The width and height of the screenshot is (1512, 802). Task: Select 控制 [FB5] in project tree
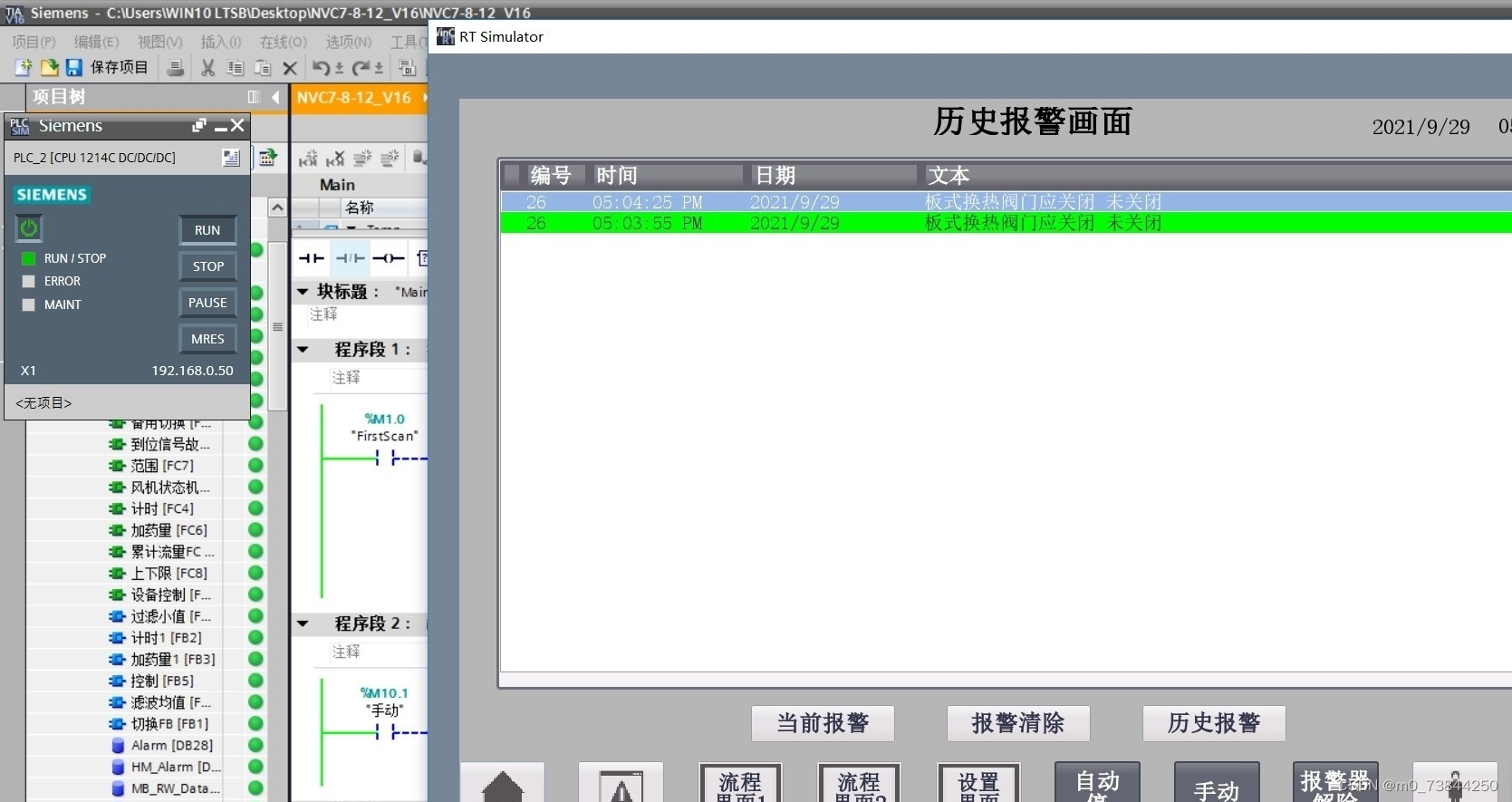(162, 681)
